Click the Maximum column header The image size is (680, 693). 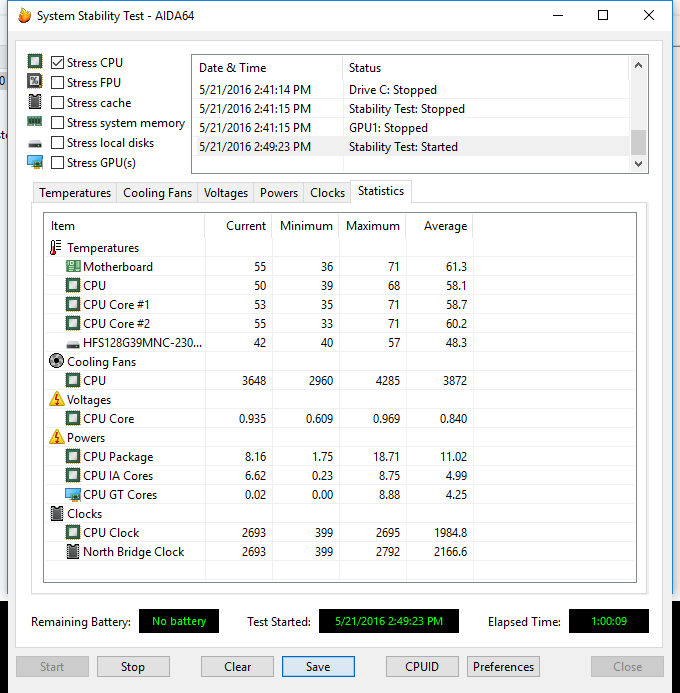372,226
